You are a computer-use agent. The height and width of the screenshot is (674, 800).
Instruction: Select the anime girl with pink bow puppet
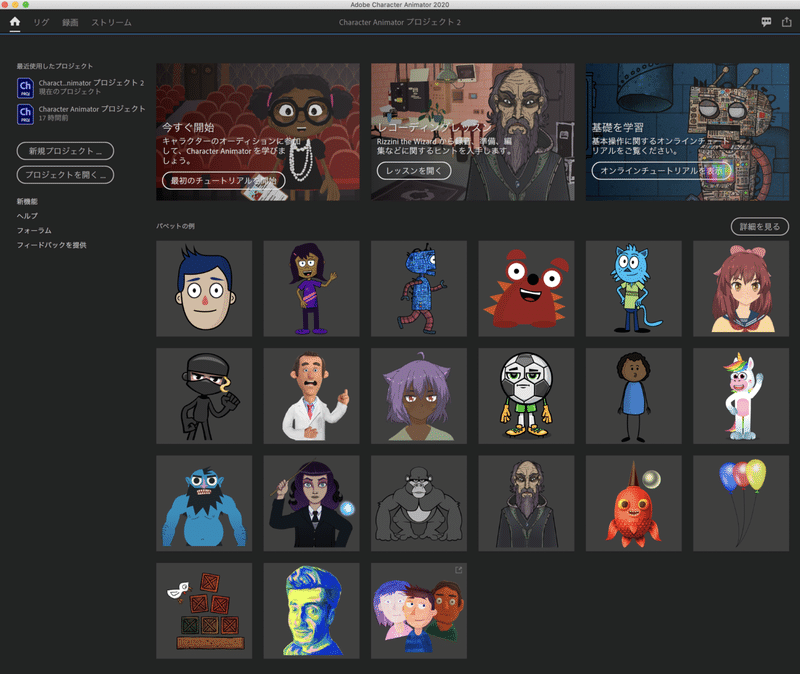741,289
